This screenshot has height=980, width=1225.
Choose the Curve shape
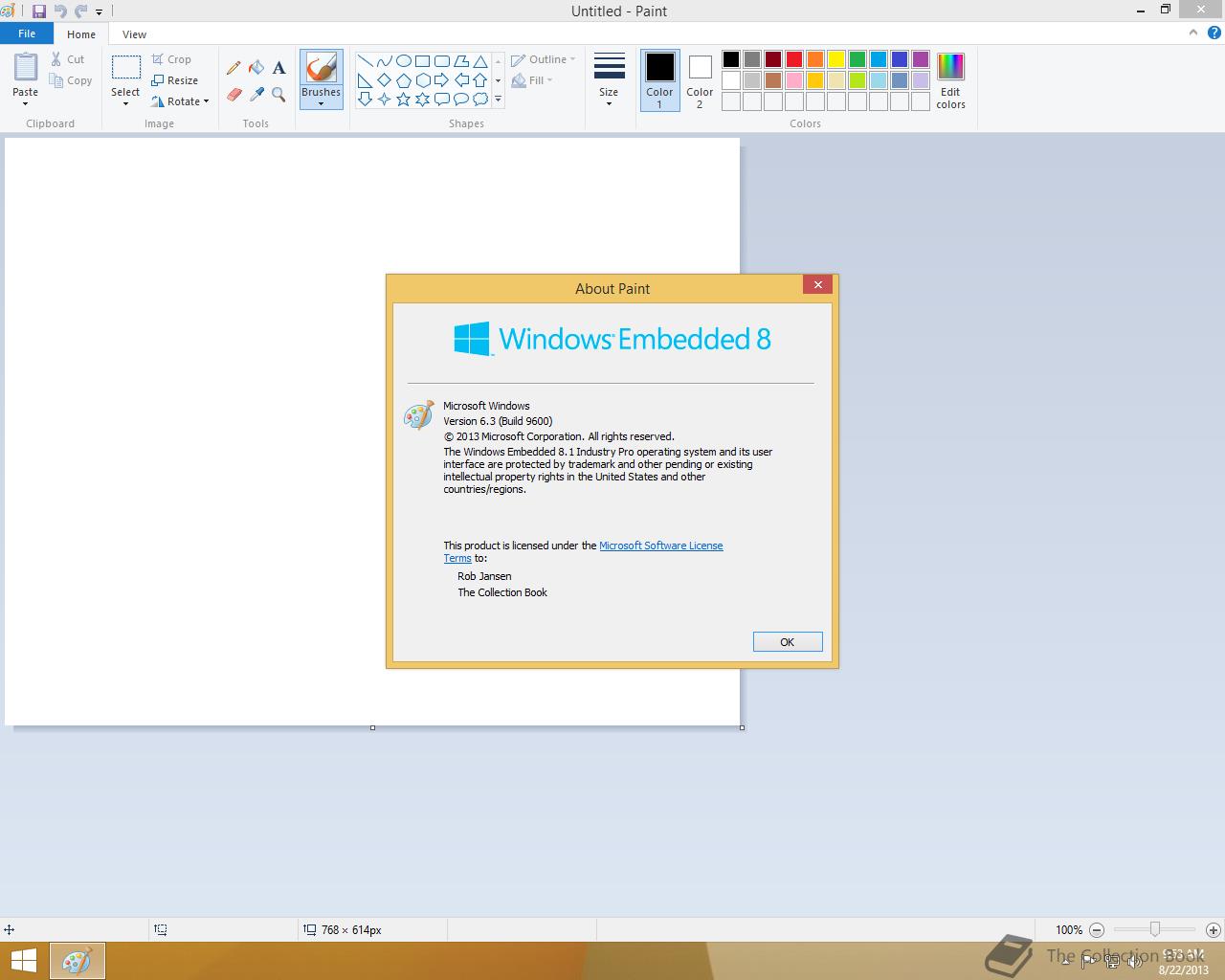click(384, 61)
